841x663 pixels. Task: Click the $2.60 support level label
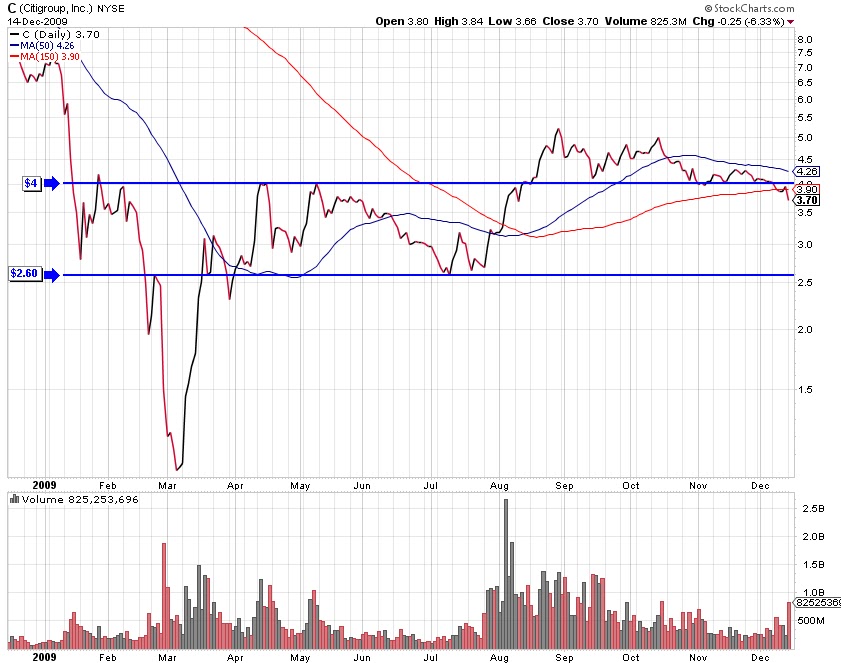(x=25, y=274)
